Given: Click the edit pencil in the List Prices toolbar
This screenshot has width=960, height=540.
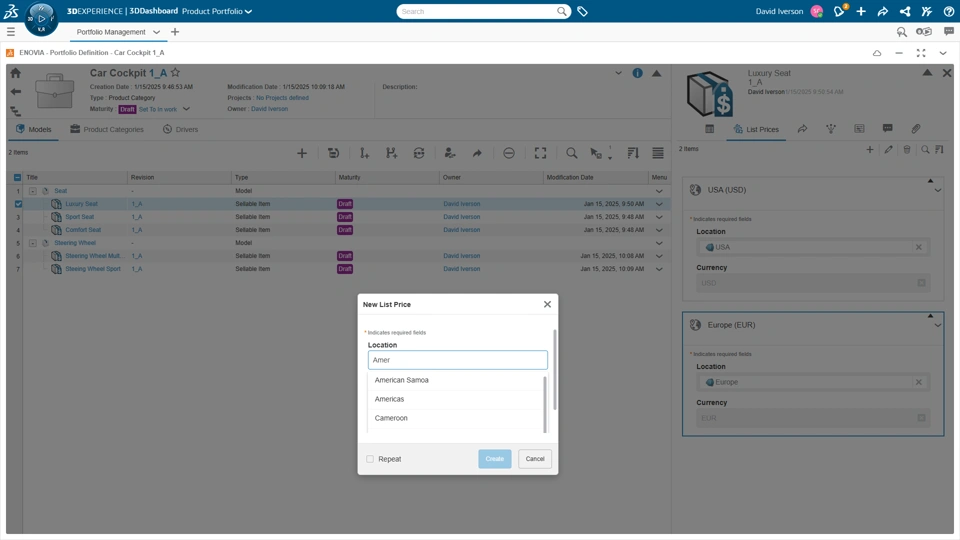Looking at the screenshot, I should pyautogui.click(x=888, y=149).
